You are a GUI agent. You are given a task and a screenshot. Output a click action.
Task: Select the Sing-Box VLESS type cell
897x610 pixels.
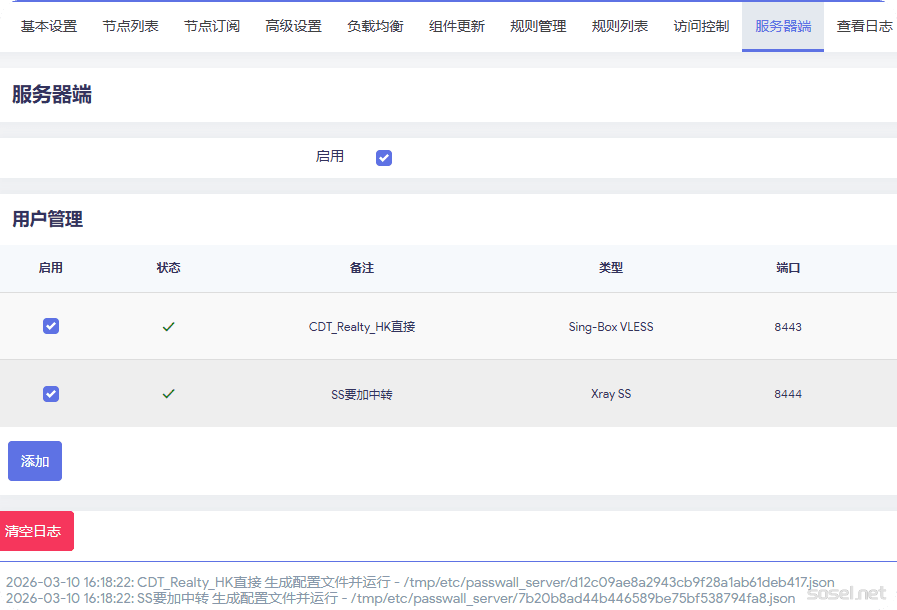coord(611,327)
